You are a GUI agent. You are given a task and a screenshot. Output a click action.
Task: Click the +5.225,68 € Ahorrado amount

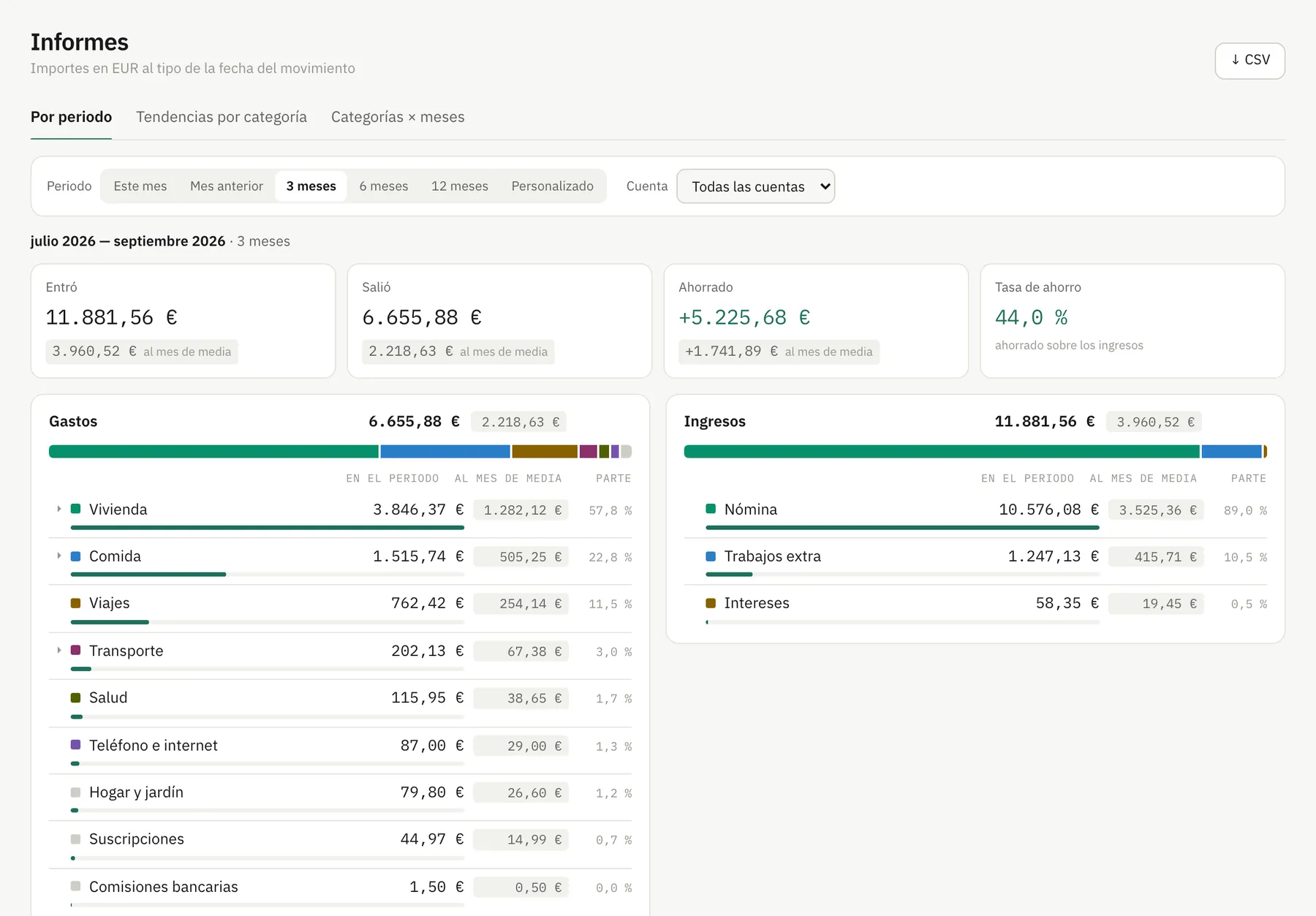tap(744, 317)
